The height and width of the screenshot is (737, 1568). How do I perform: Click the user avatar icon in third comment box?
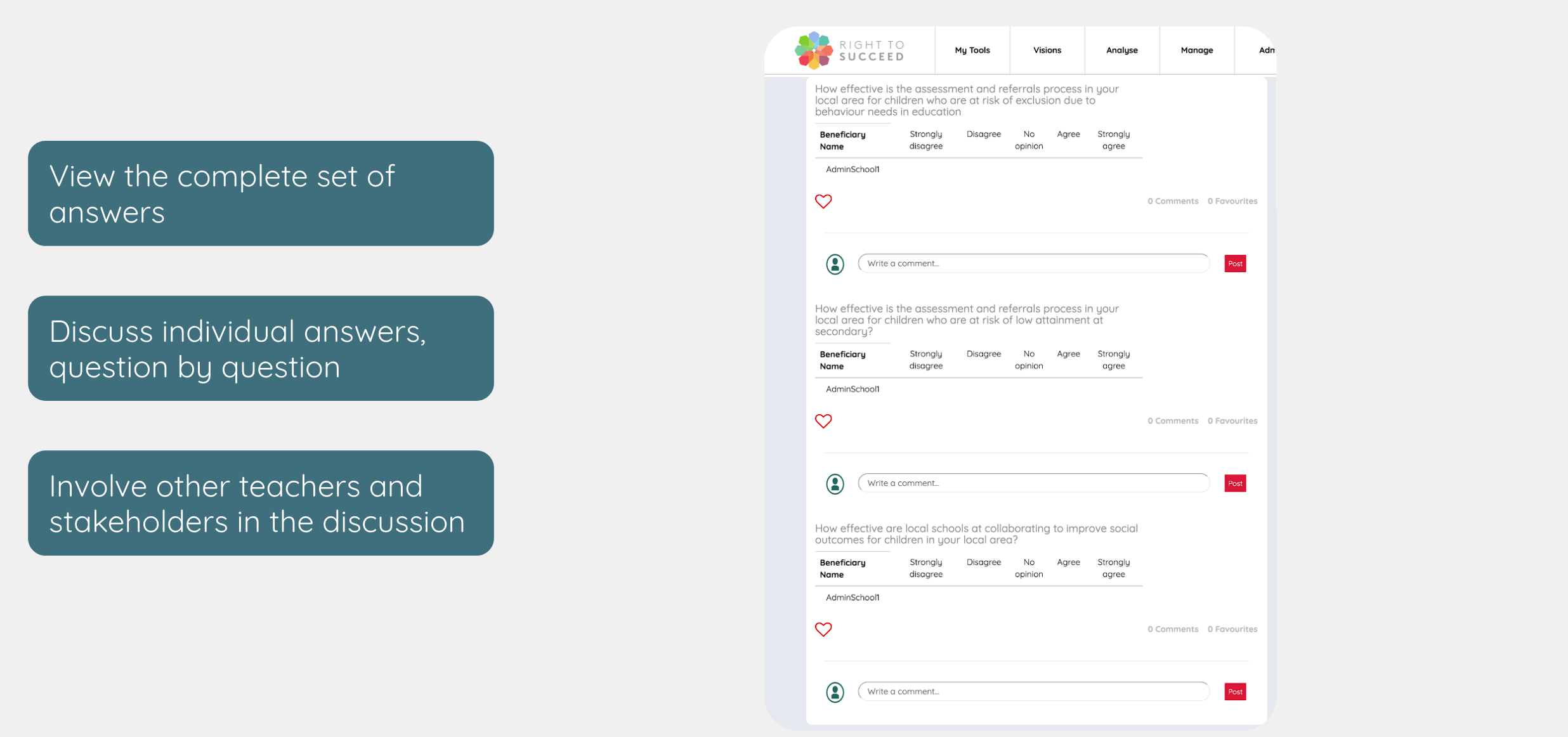click(835, 691)
